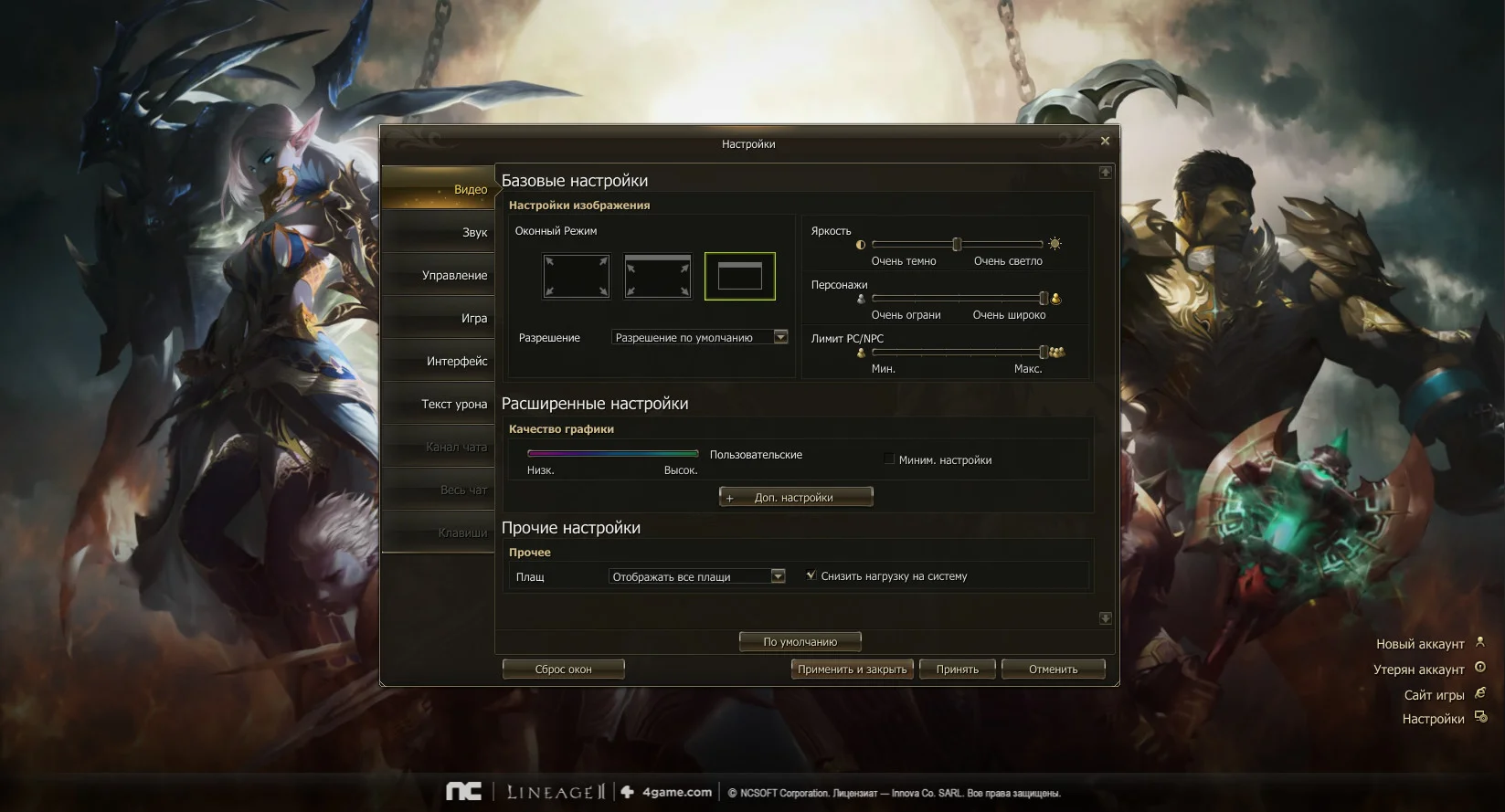Click the scroll down arrow in settings panel
This screenshot has height=812, width=1505.
pyautogui.click(x=1106, y=618)
